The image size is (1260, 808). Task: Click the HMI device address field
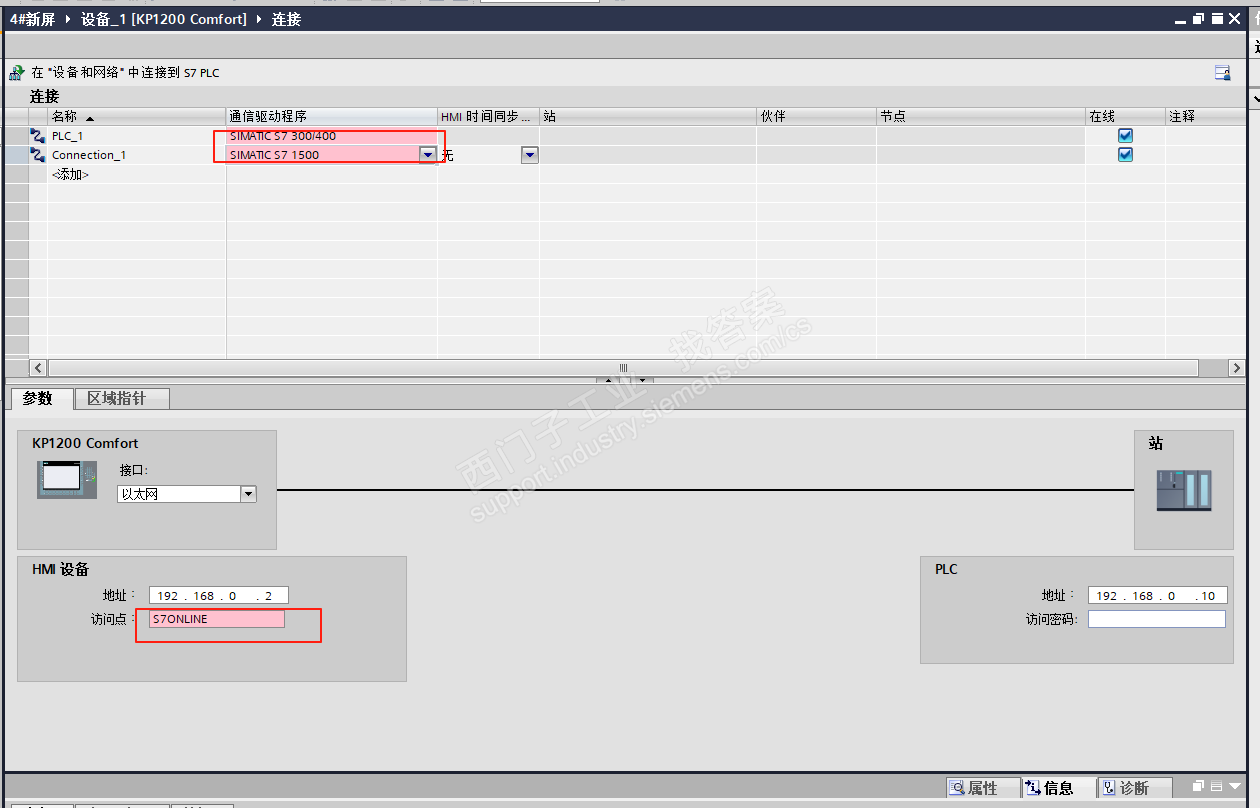tap(219, 595)
